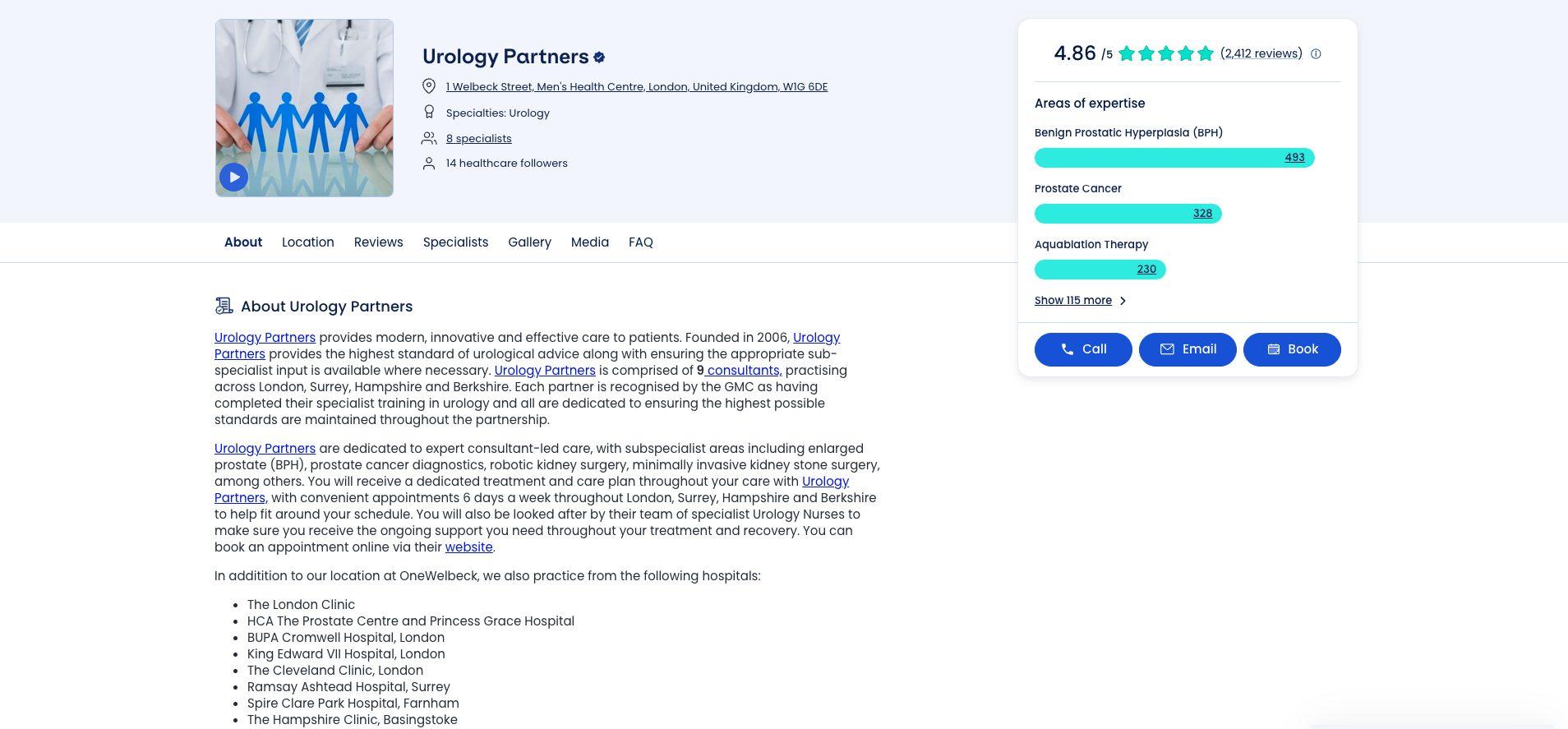Click Ramsay Ashtead Hospital, Surrey list item

click(348, 687)
